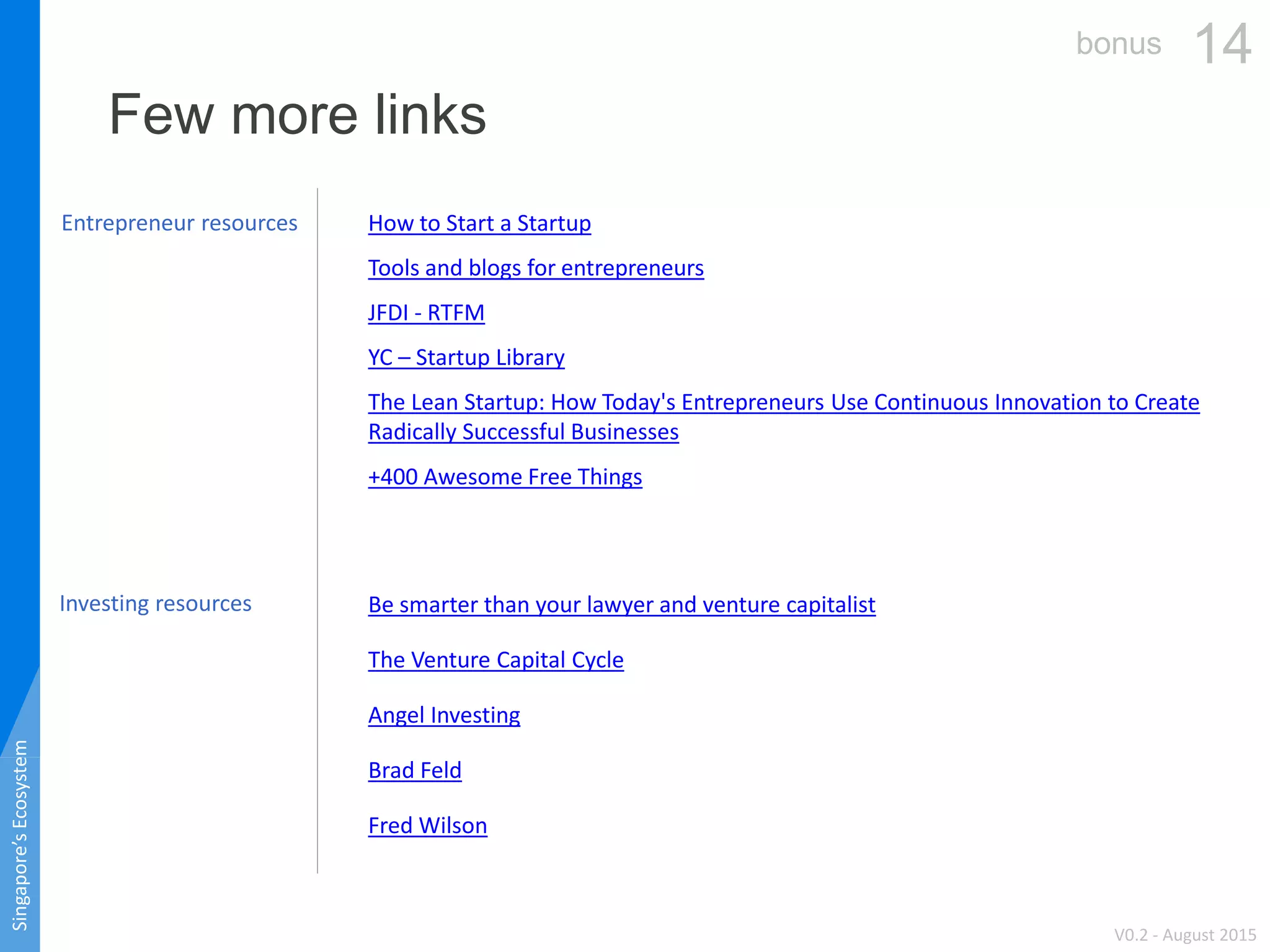Screen dimensions: 1270x952
Task: Open Tools and blogs for entrepreneurs link
Action: [536, 268]
